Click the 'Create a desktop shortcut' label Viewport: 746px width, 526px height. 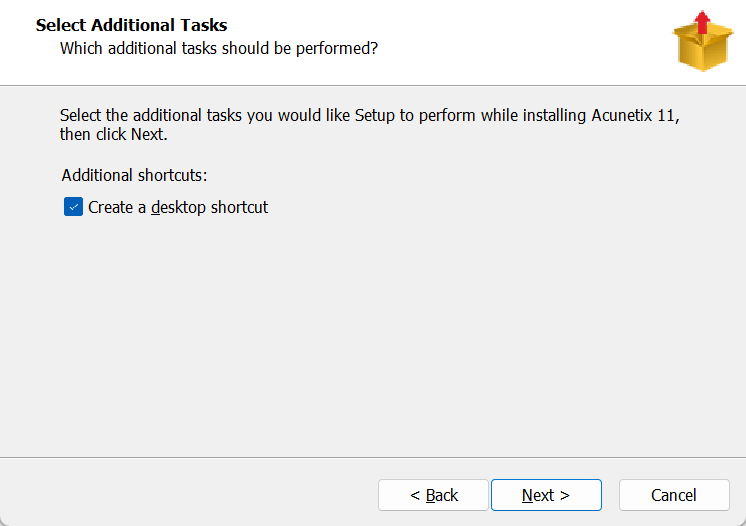[178, 208]
